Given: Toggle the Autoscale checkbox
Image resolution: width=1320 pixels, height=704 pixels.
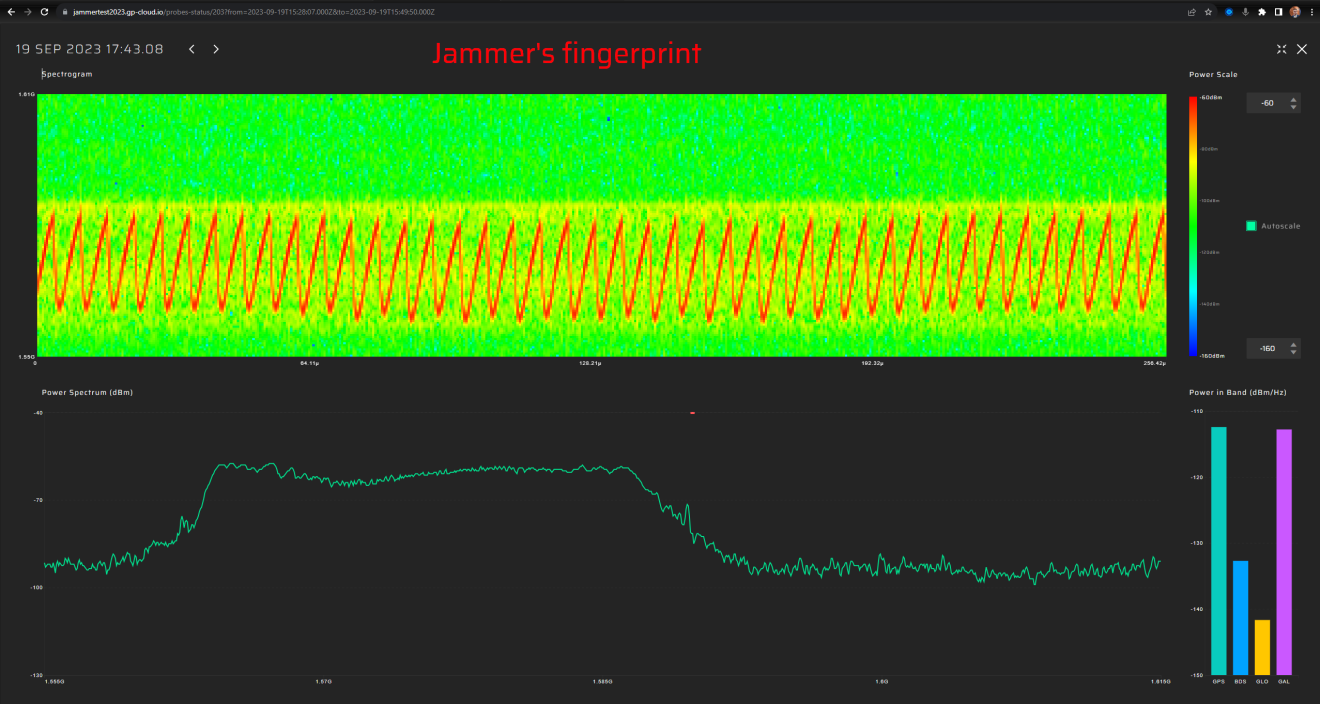Looking at the screenshot, I should [1249, 225].
